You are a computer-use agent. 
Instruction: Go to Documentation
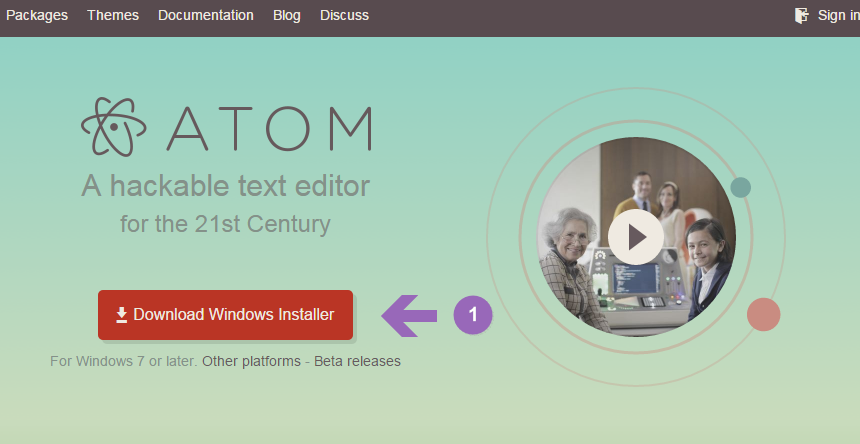pyautogui.click(x=206, y=15)
